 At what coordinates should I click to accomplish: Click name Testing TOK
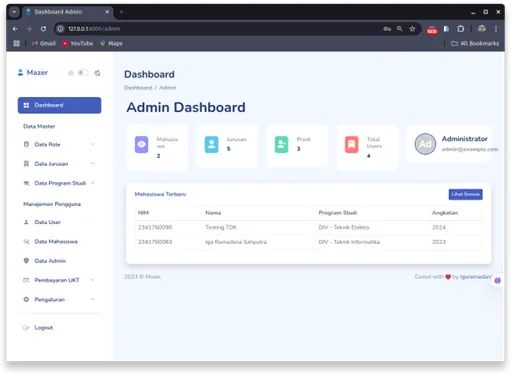click(221, 227)
